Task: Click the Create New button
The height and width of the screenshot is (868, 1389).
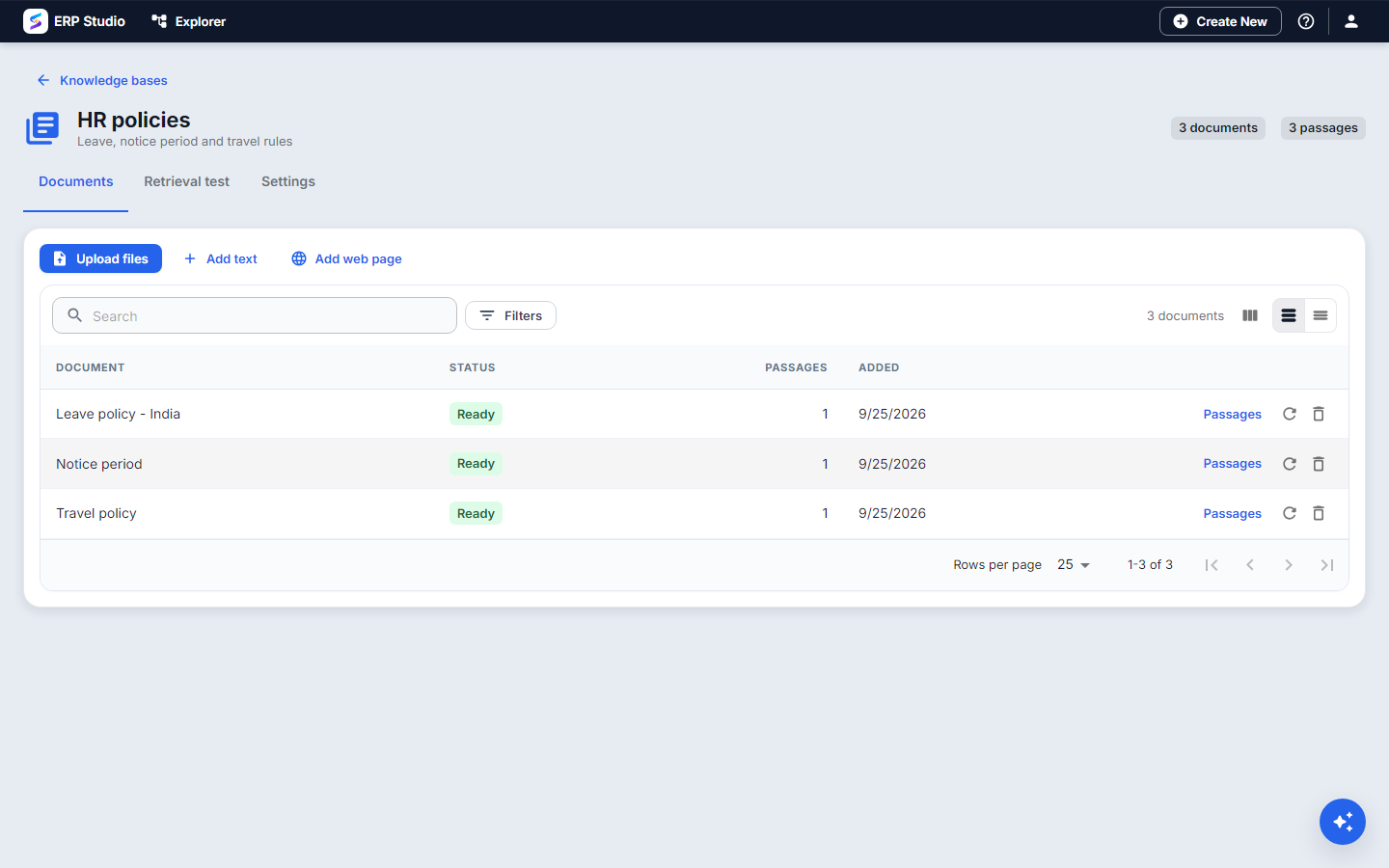Action: [x=1220, y=21]
